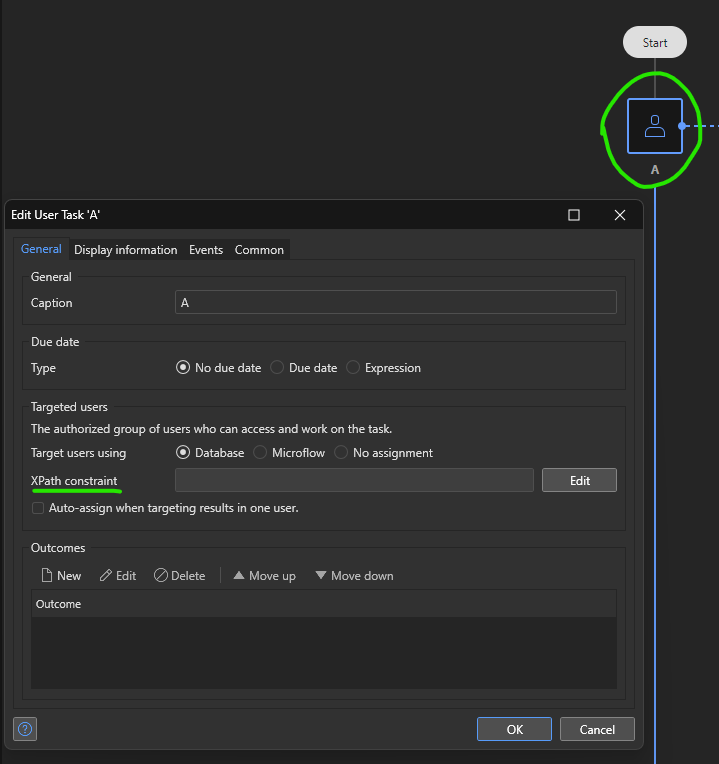Enable Auto-assign when targeting results in one user
The image size is (719, 764).
tap(38, 508)
